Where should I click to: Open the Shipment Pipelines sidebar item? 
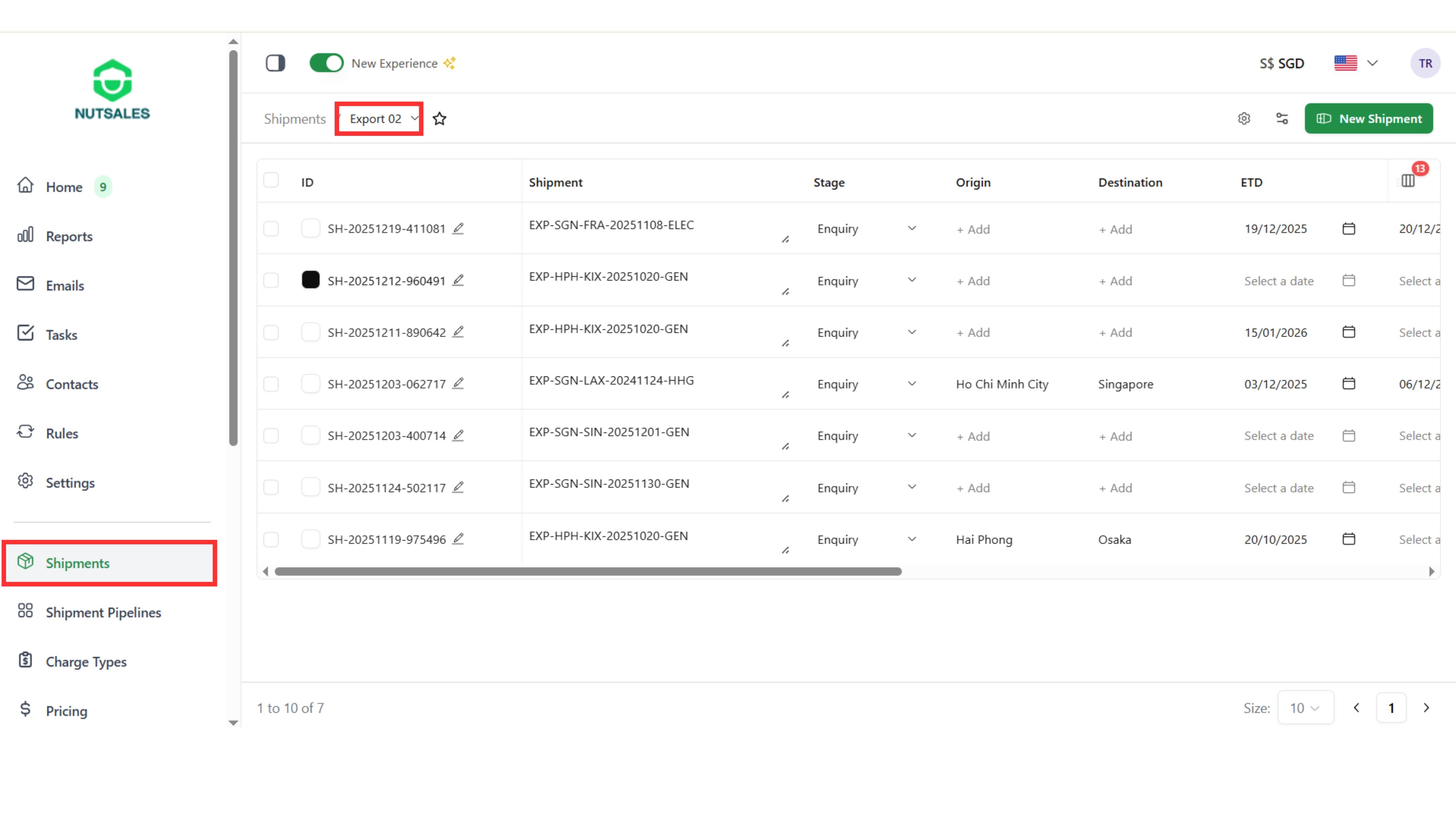103,612
